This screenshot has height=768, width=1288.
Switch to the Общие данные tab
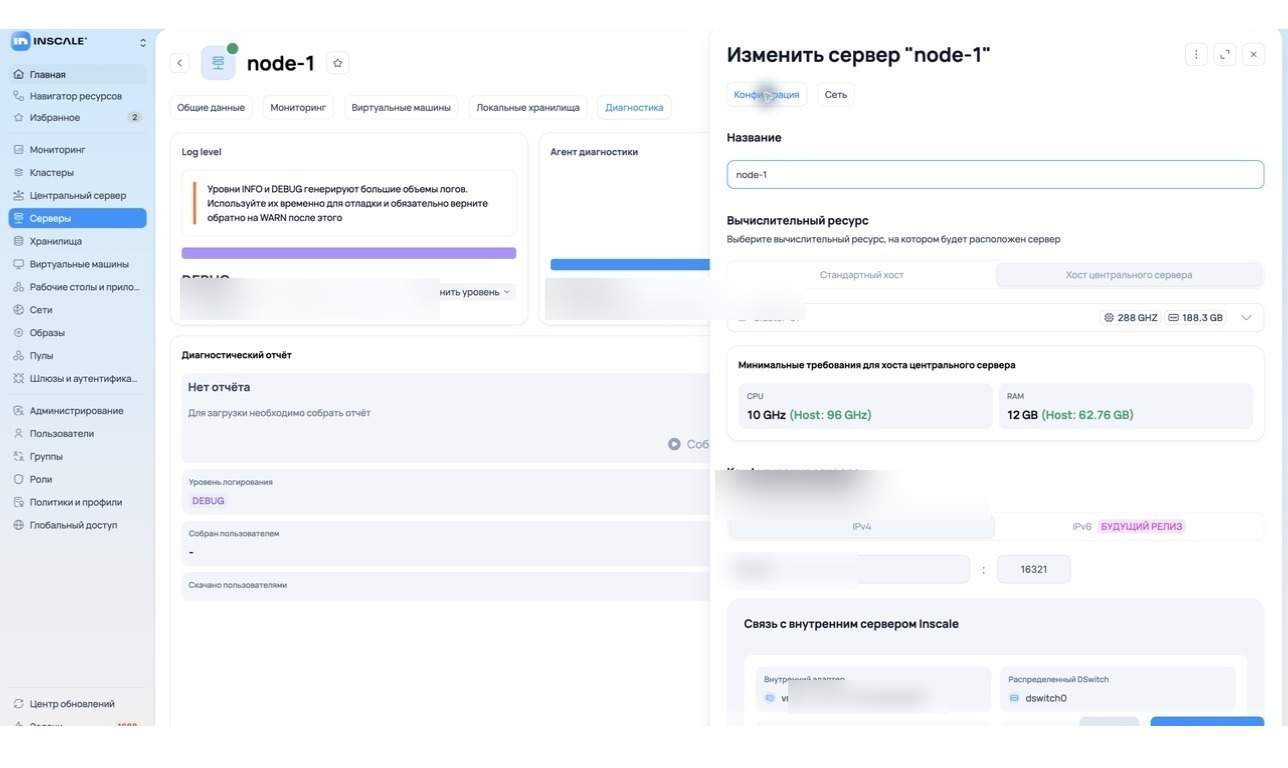click(x=211, y=107)
